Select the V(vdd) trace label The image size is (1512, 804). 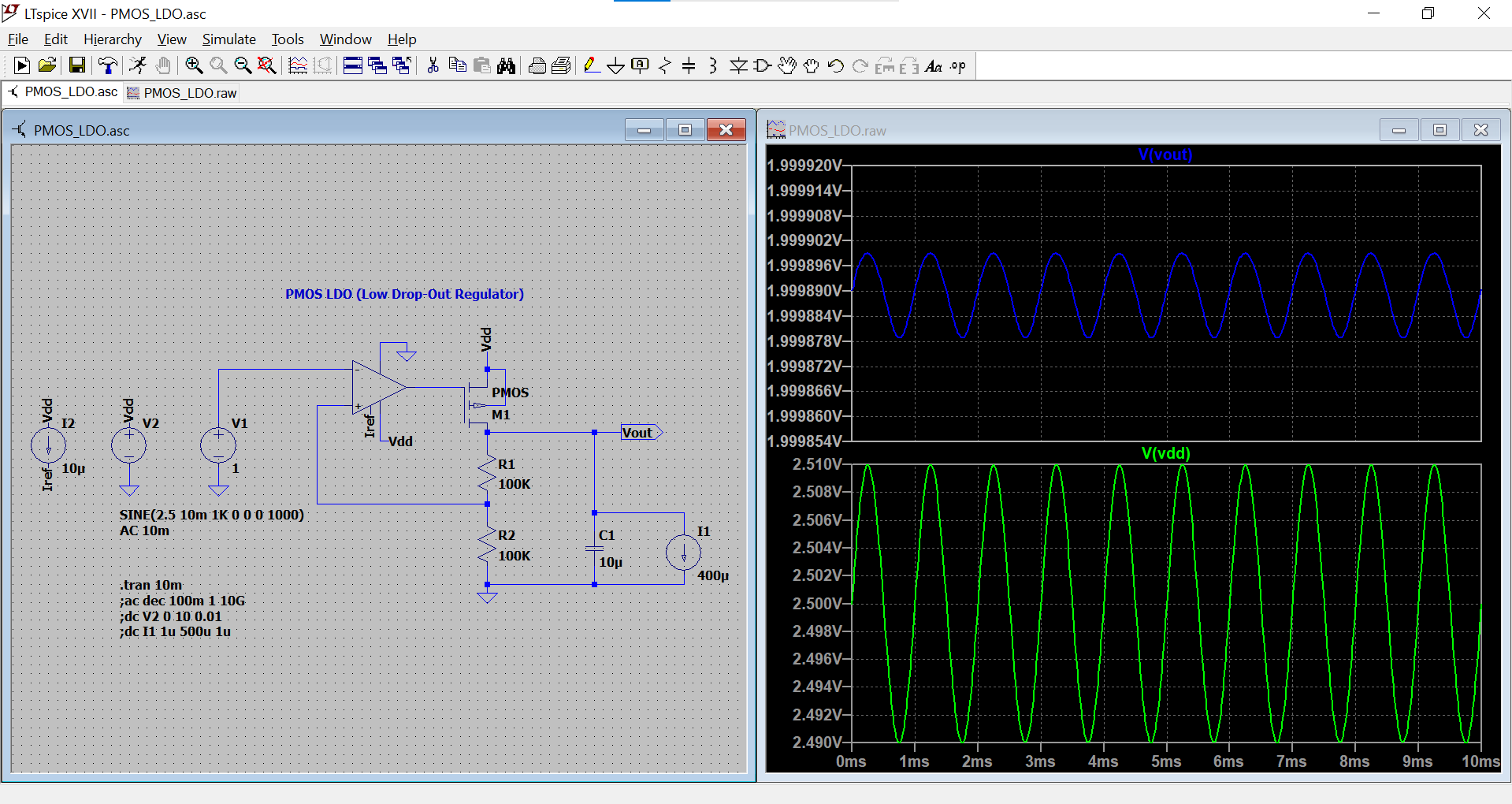1165,453
